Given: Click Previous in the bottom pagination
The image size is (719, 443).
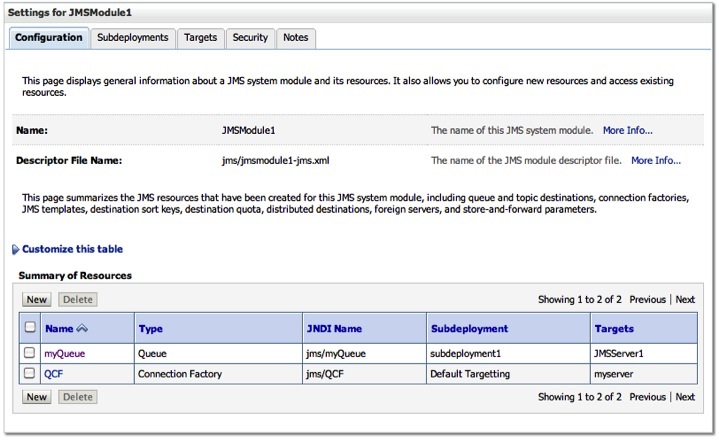Looking at the screenshot, I should (647, 397).
